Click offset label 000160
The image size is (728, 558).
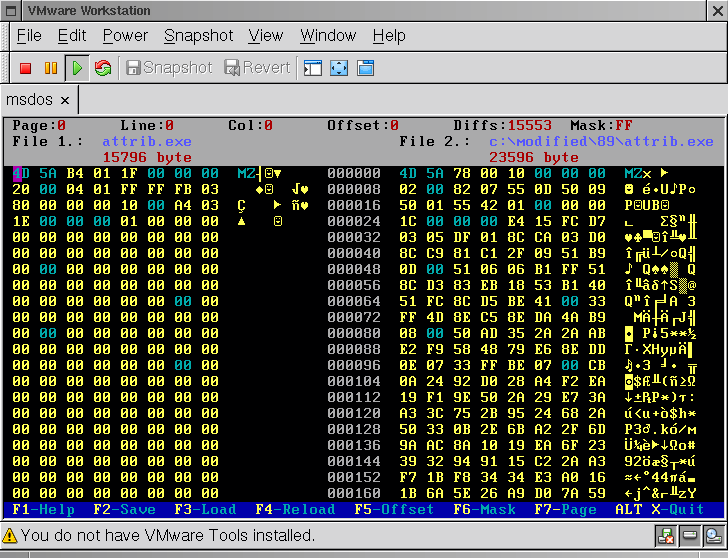coord(354,493)
